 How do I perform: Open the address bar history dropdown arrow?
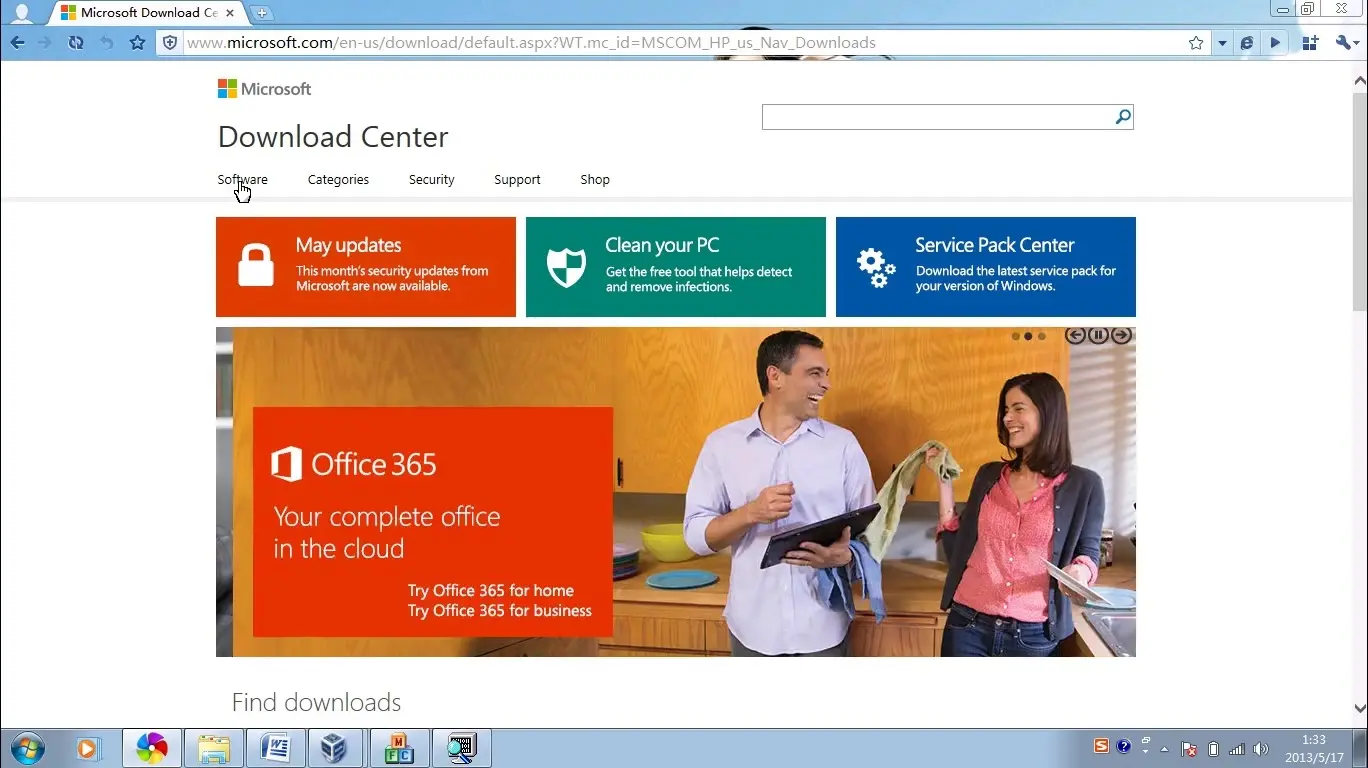click(x=1222, y=44)
